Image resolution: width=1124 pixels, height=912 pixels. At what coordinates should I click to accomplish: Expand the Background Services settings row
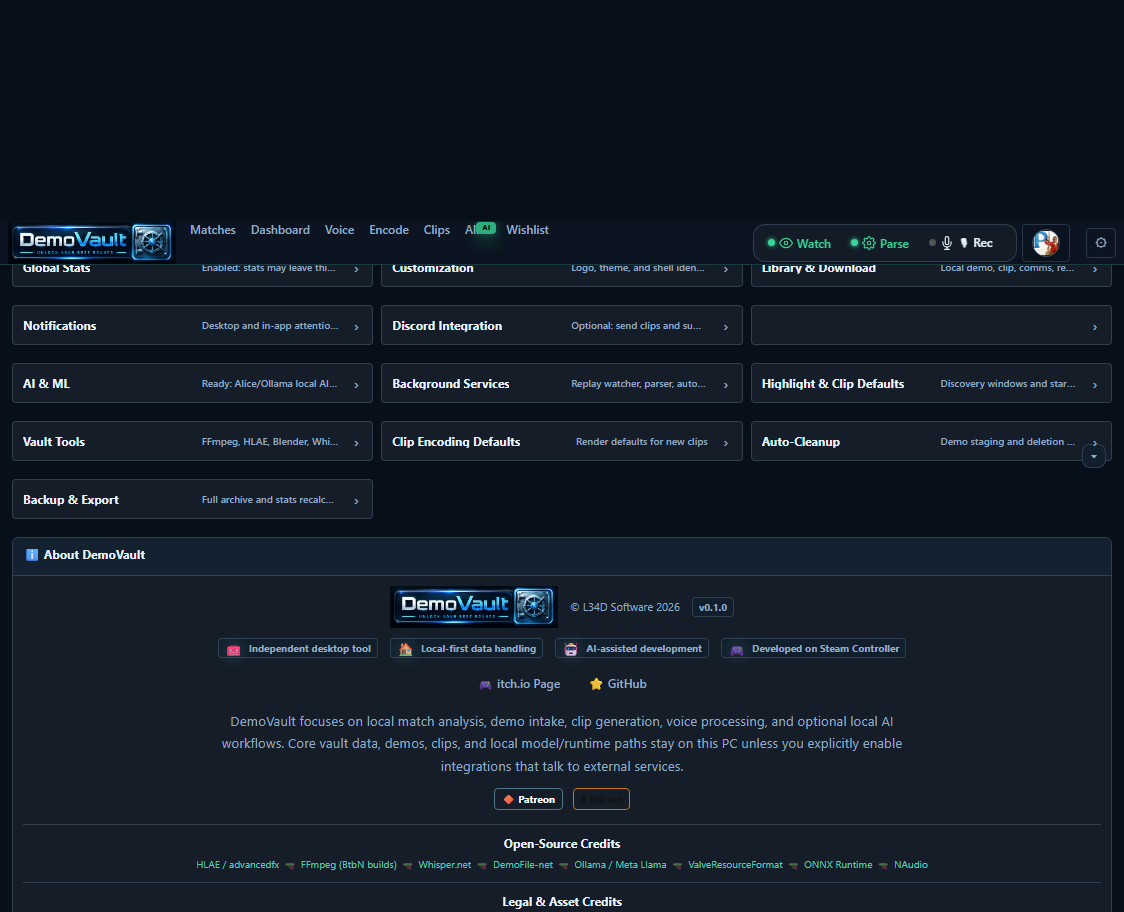pos(561,384)
